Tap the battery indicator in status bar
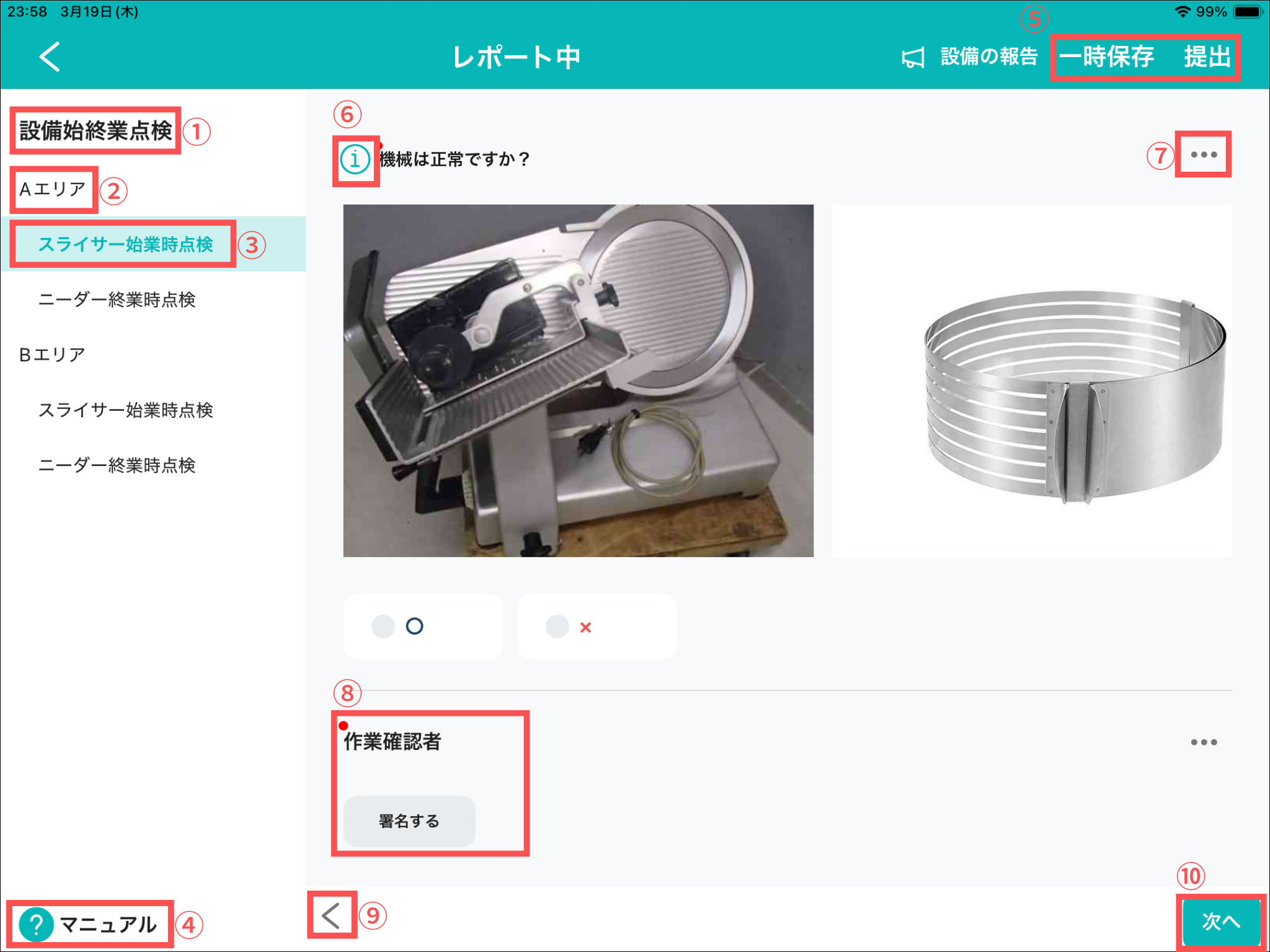 pos(1247,11)
